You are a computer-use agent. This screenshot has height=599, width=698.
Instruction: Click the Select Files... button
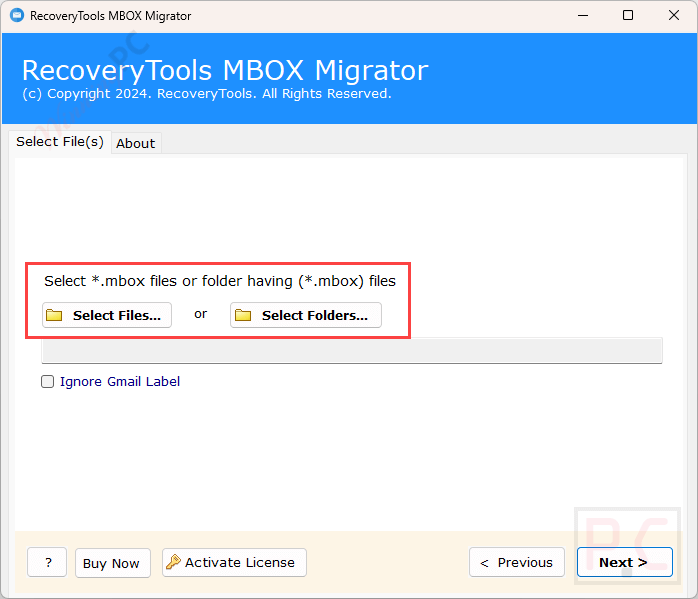coord(107,315)
